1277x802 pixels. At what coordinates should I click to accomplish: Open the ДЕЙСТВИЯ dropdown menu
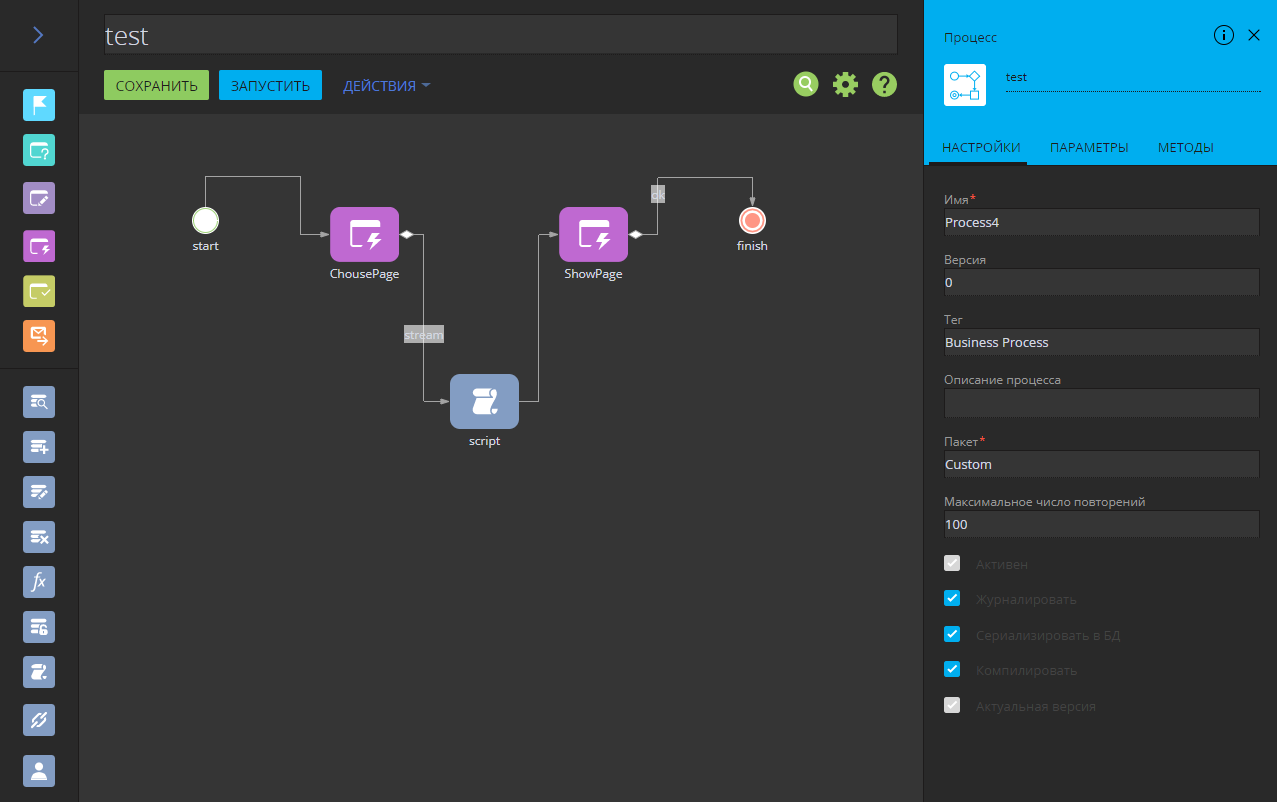386,86
